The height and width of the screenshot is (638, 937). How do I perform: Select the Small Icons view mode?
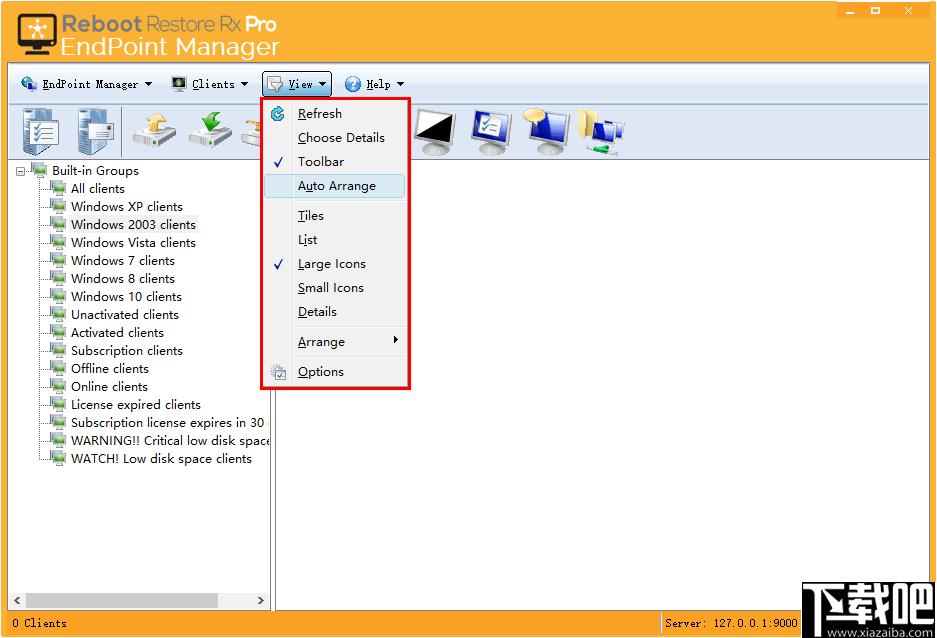[x=335, y=288]
